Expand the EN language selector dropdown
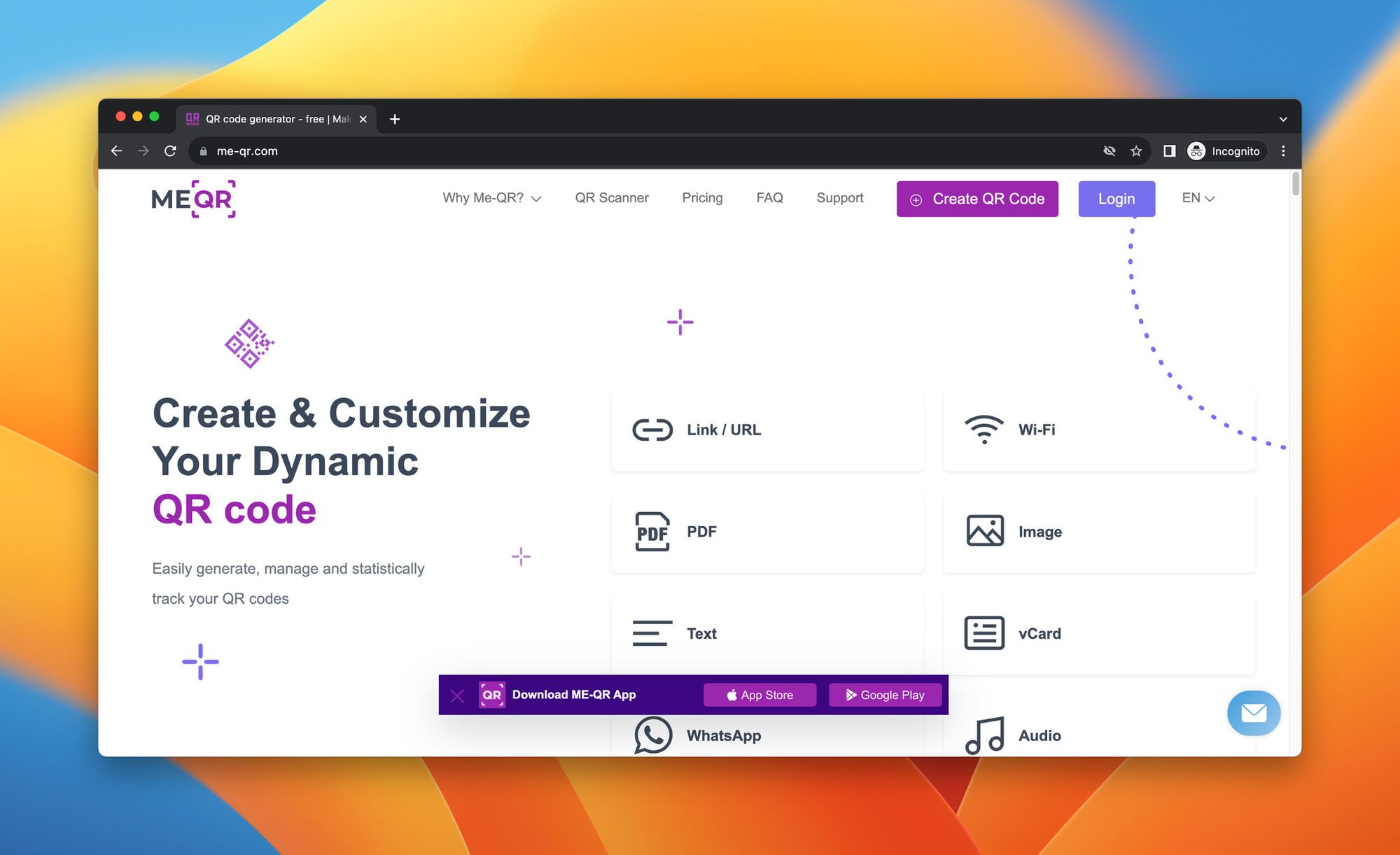Screen dimensions: 1400x855 tap(1198, 198)
